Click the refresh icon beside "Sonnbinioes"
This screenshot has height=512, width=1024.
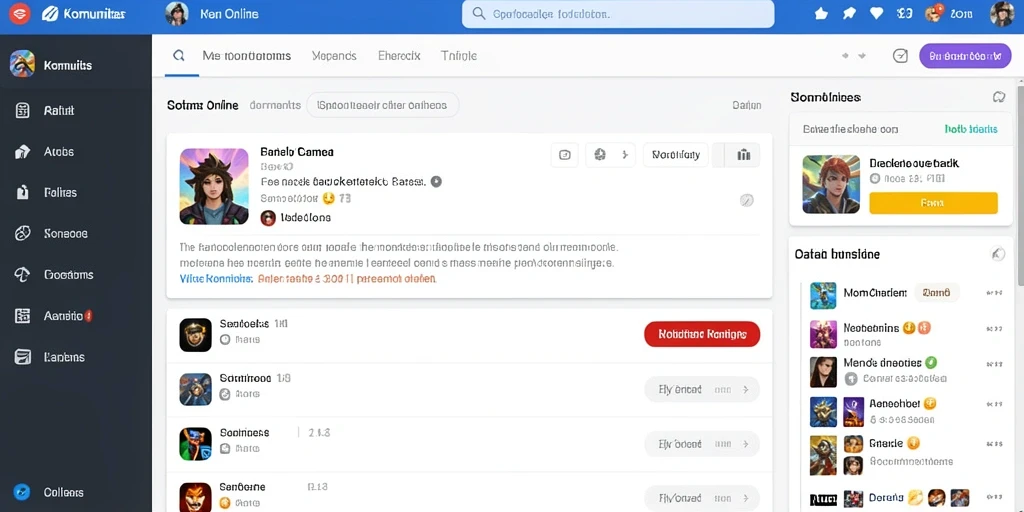point(999,97)
